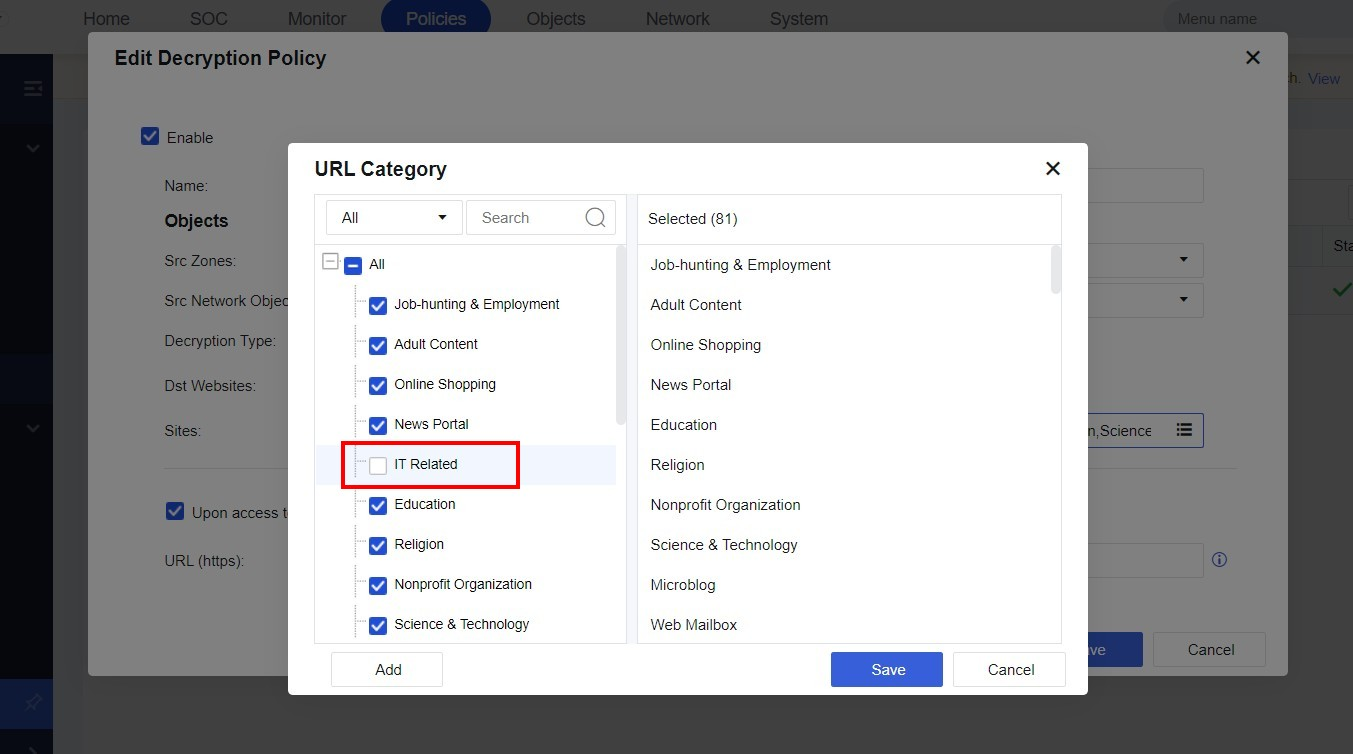Open the Policies menu
The image size is (1353, 754).
(436, 19)
